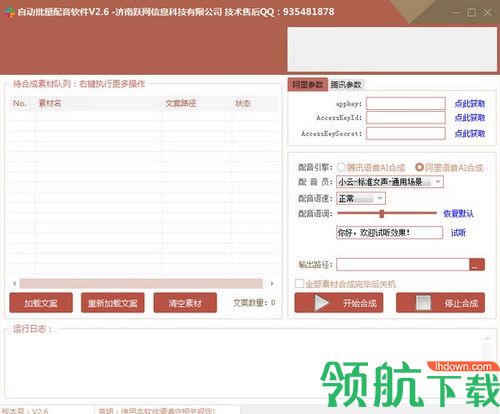Click the app logo icon in title bar

point(10,12)
